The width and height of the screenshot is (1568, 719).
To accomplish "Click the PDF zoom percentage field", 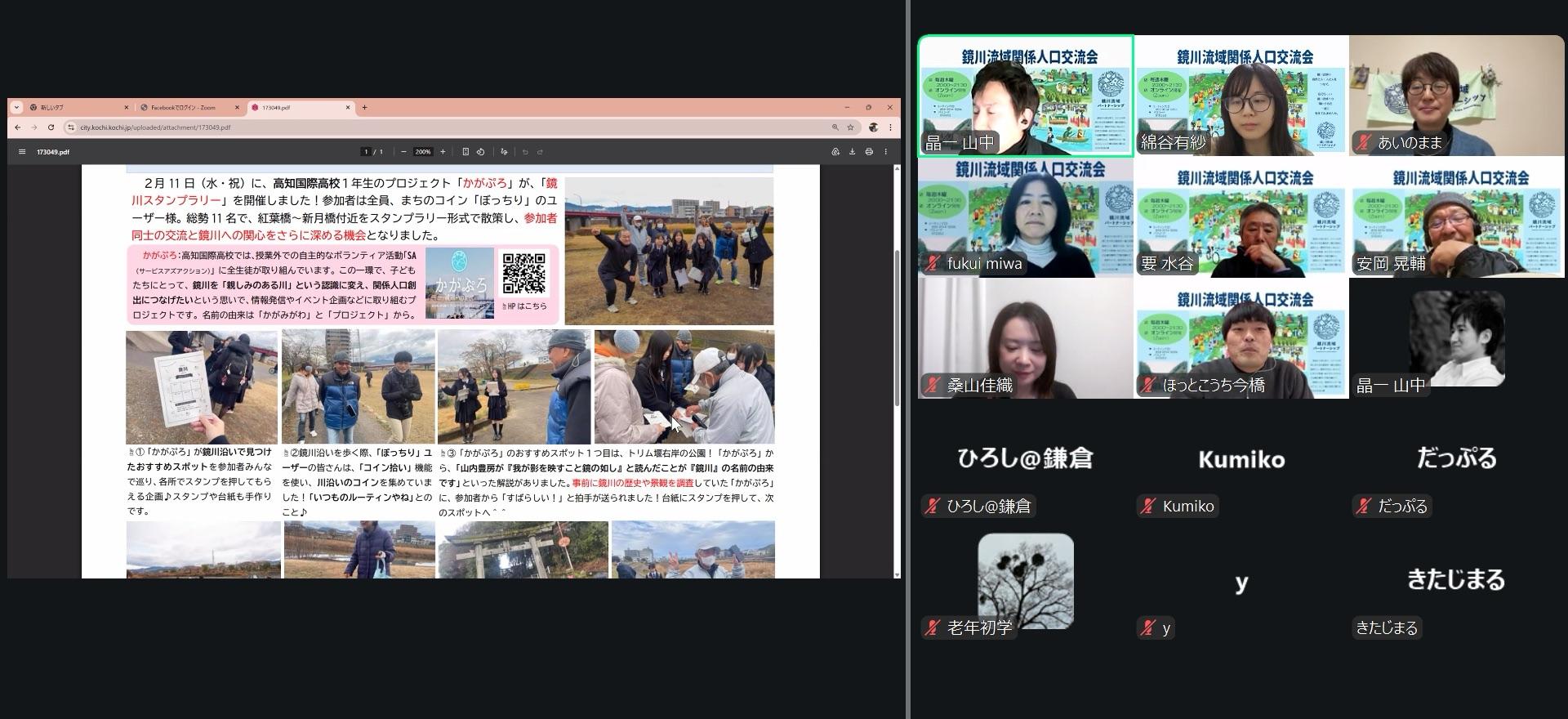I will click(x=422, y=152).
